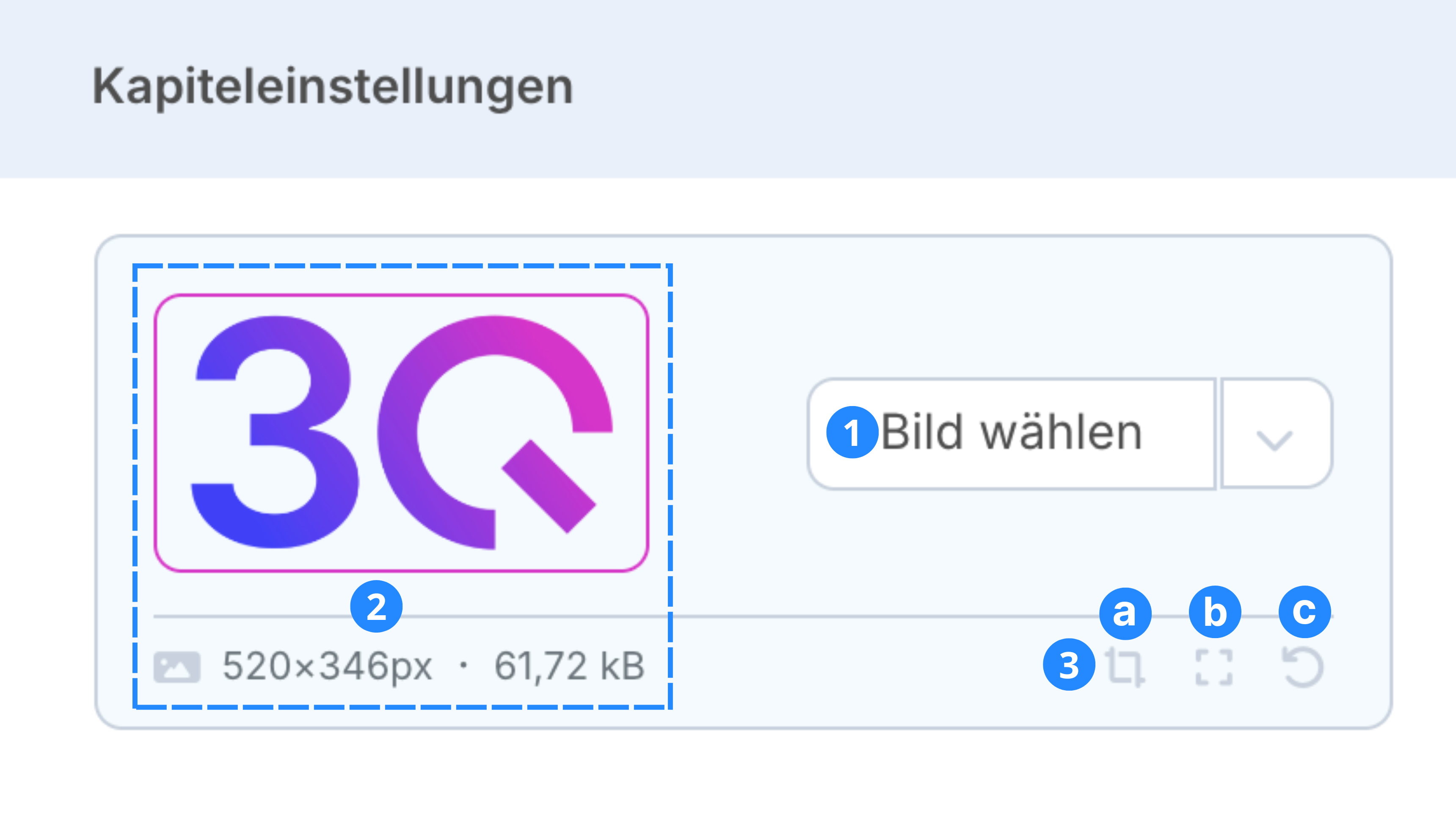Click the dot separator between size values
1456x835 pixels.
click(x=464, y=666)
